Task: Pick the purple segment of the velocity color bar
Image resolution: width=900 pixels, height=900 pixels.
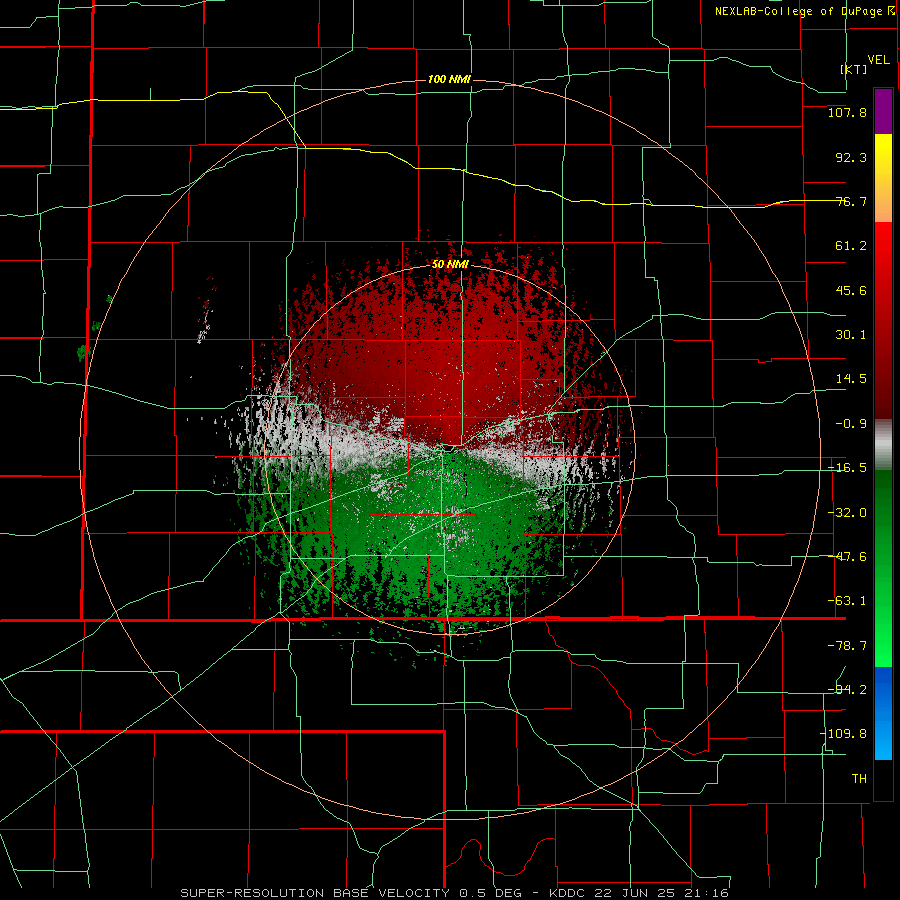Action: point(883,111)
